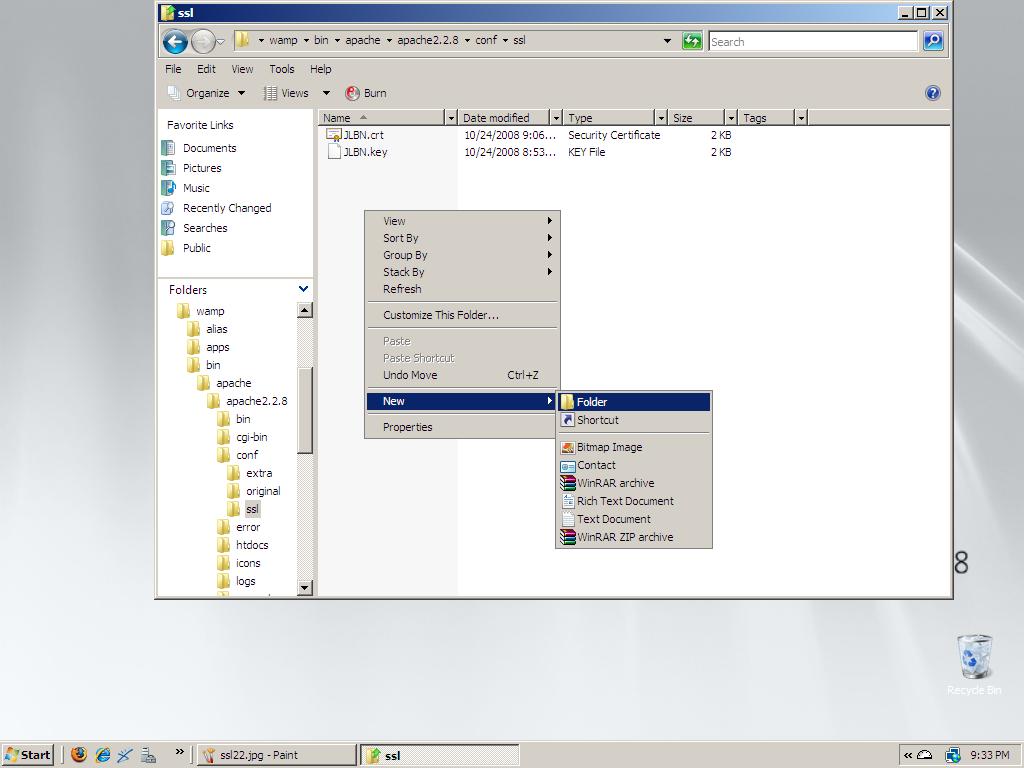Open the Name column filter dropdown
Screen dimensions: 1024x768
(x=451, y=118)
